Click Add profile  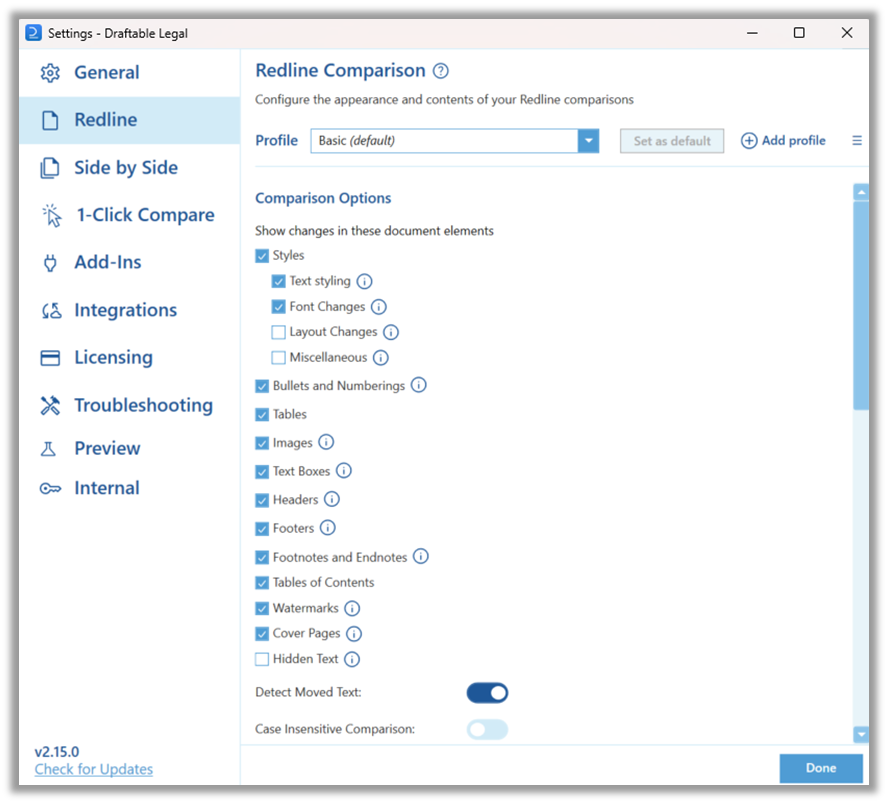coord(783,140)
